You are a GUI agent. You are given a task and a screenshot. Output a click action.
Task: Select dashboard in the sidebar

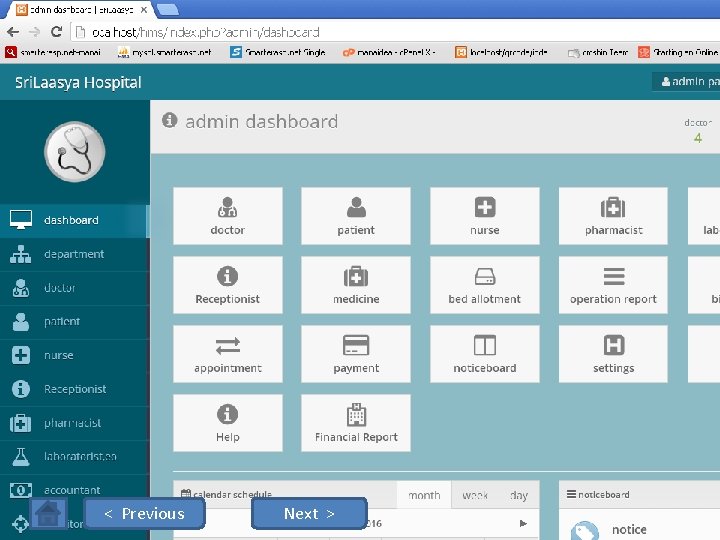click(74, 220)
